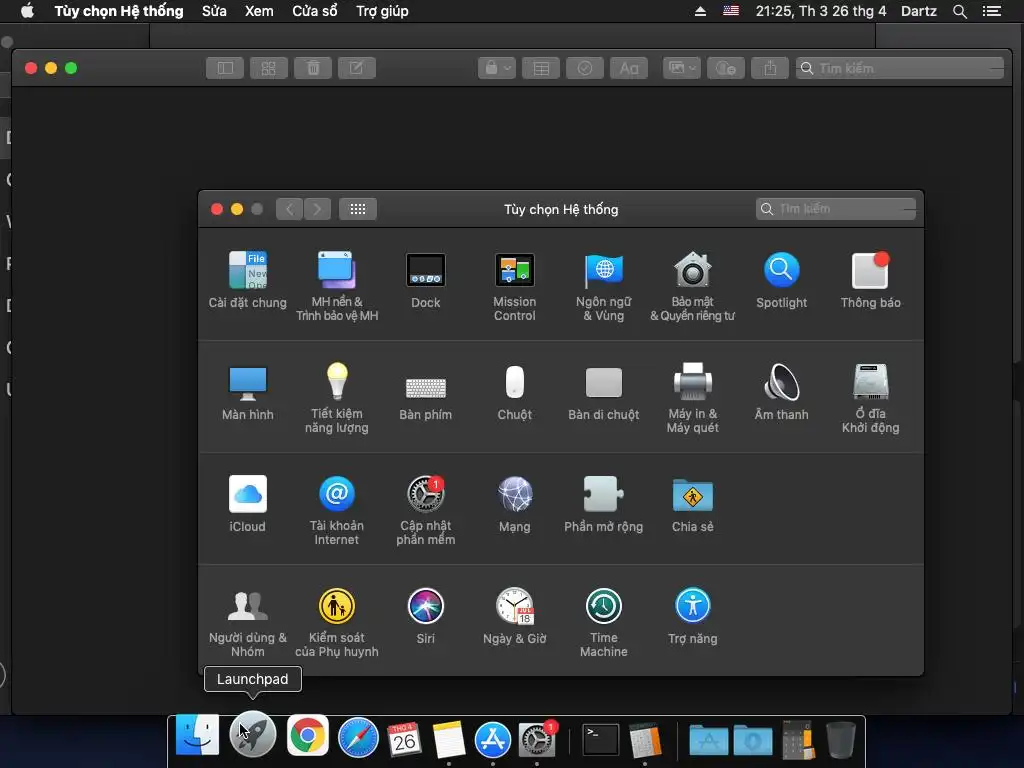Toggle sidebar in the background Notes window
Screen dimensions: 1024x768
pos(225,68)
